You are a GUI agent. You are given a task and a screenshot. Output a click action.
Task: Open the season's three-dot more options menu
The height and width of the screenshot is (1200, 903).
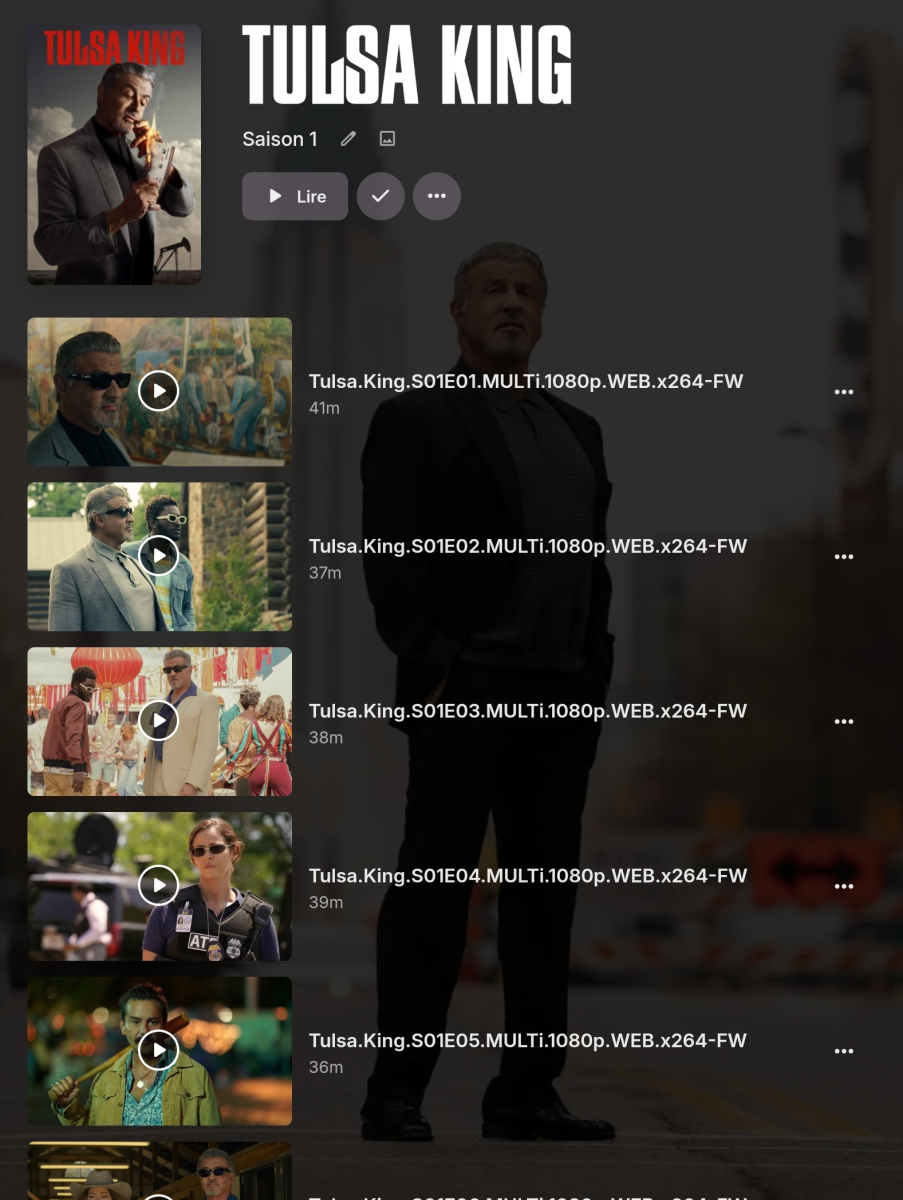point(437,196)
